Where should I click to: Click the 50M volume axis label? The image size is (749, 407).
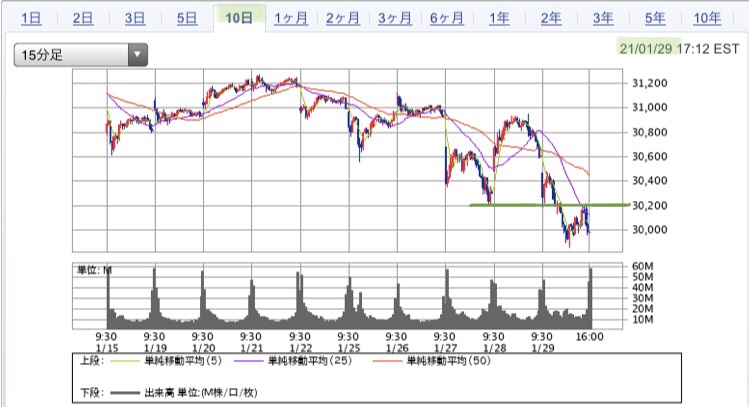642,277
